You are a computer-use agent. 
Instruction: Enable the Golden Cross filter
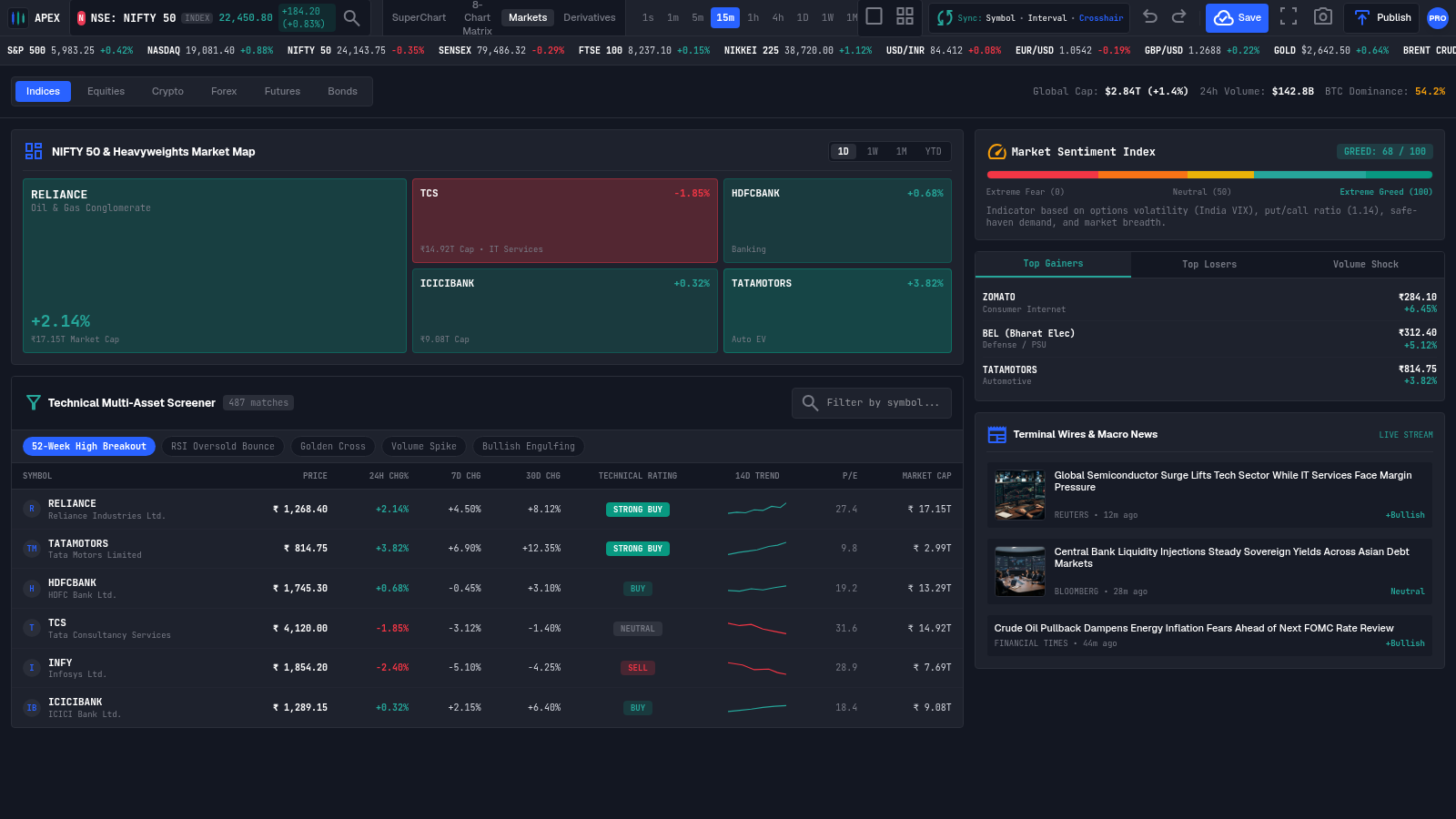pyautogui.click(x=333, y=447)
